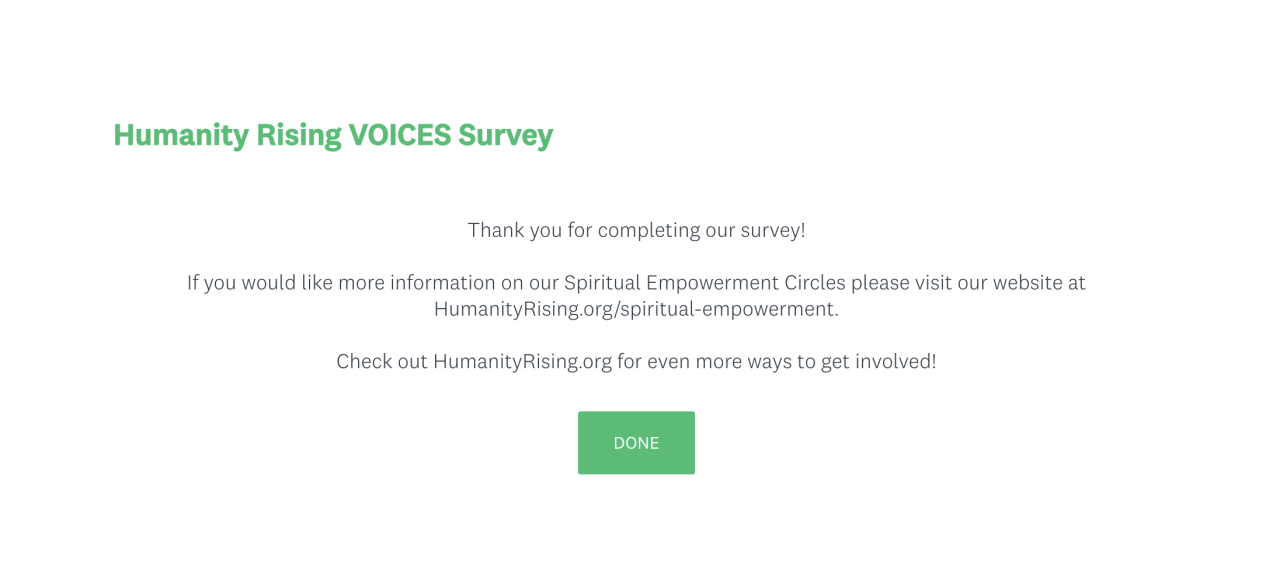The width and height of the screenshot is (1280, 587).
Task: Click HumanityRising.org in the 'Check out' line
Action: (x=522, y=361)
